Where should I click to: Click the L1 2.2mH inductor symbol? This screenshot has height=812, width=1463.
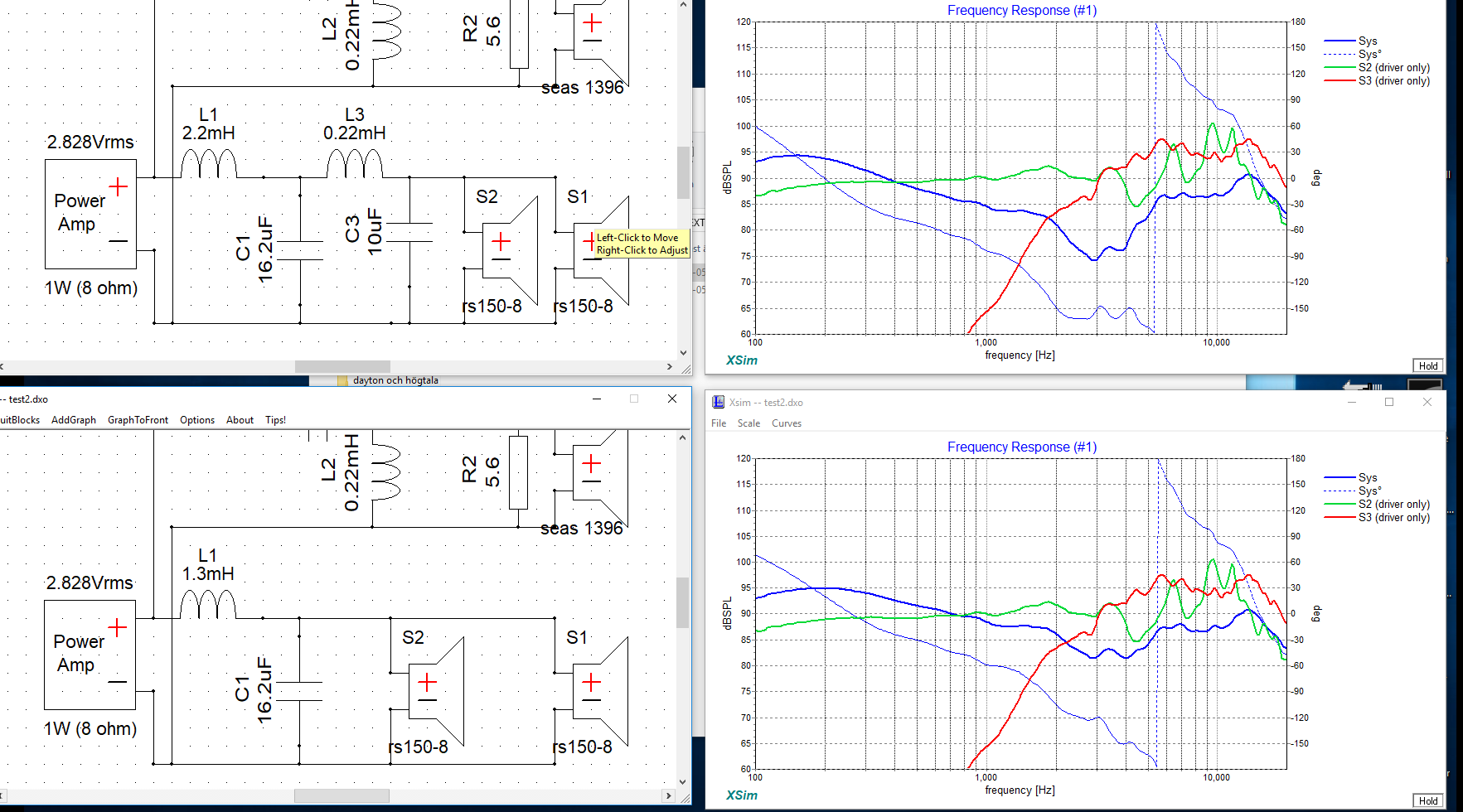(208, 164)
